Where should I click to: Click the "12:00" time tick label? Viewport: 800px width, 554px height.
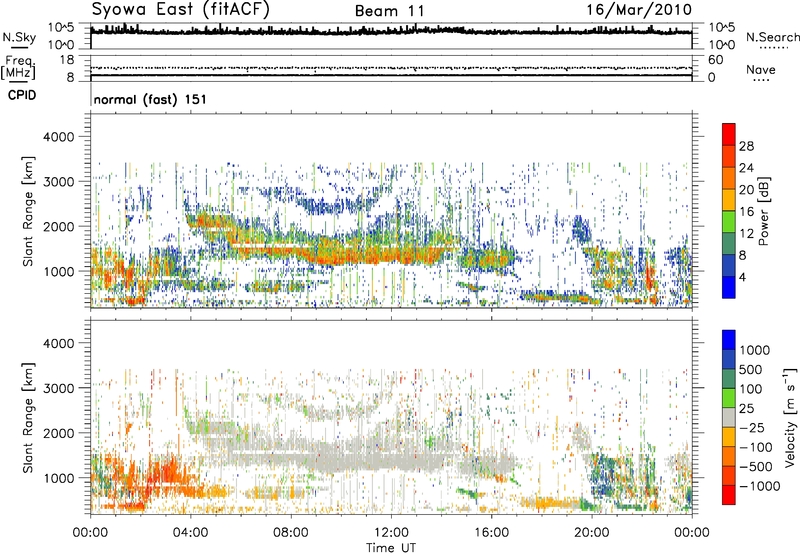[391, 533]
